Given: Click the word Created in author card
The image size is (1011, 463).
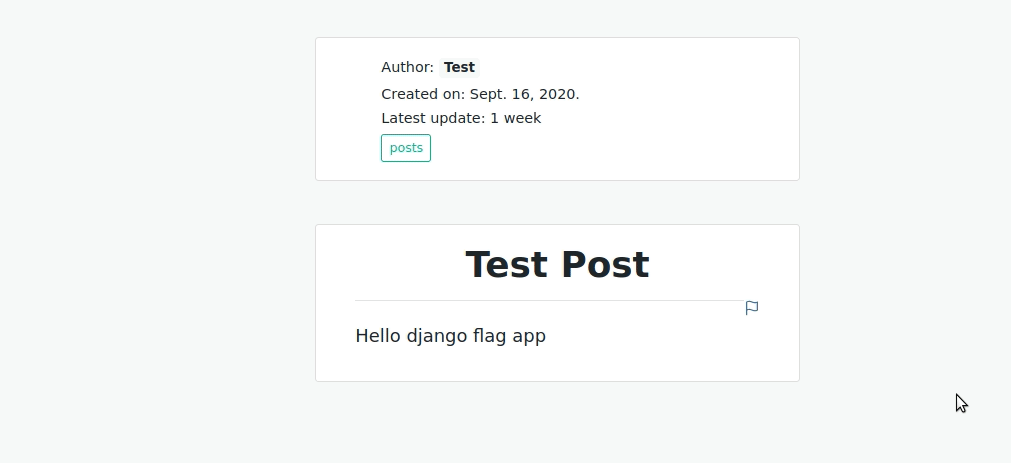Looking at the screenshot, I should tap(406, 94).
